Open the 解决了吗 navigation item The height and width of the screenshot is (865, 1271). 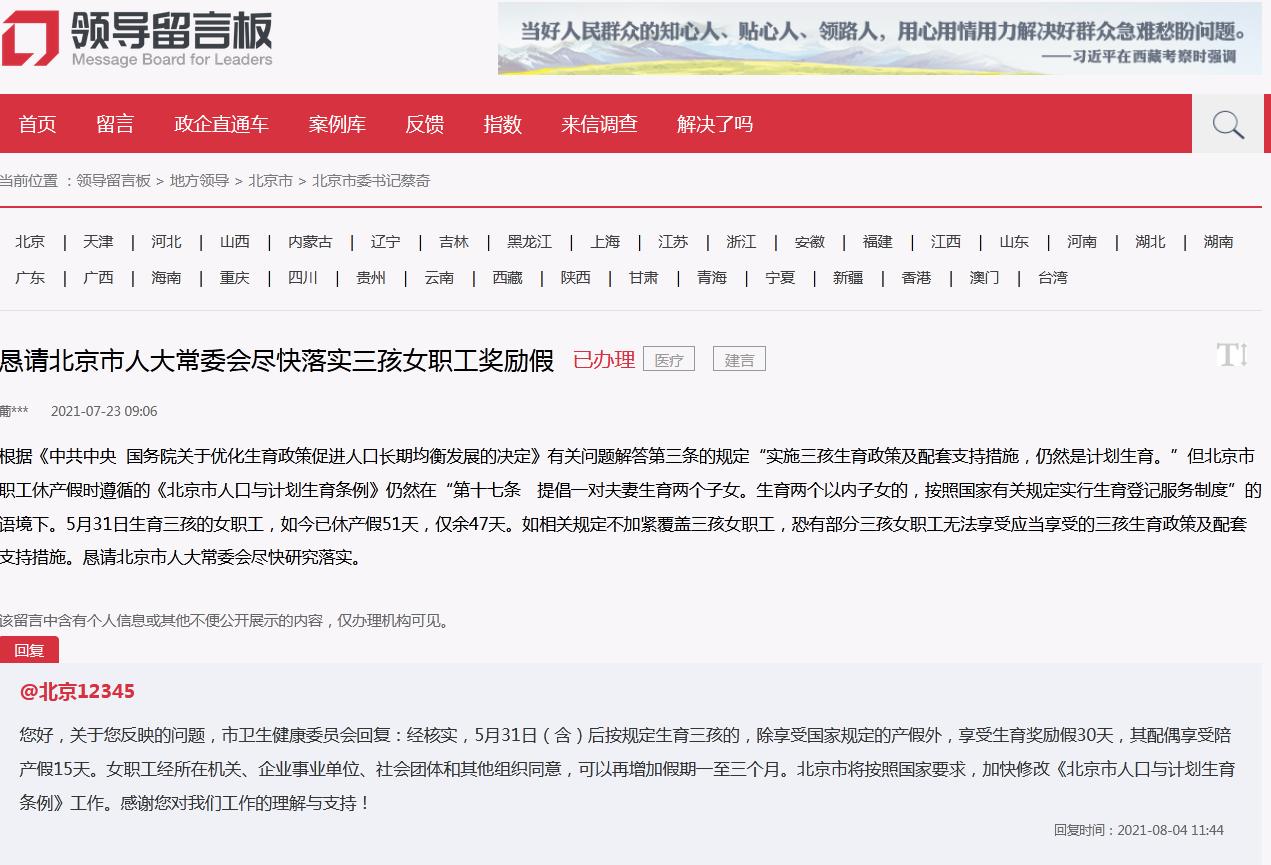714,124
